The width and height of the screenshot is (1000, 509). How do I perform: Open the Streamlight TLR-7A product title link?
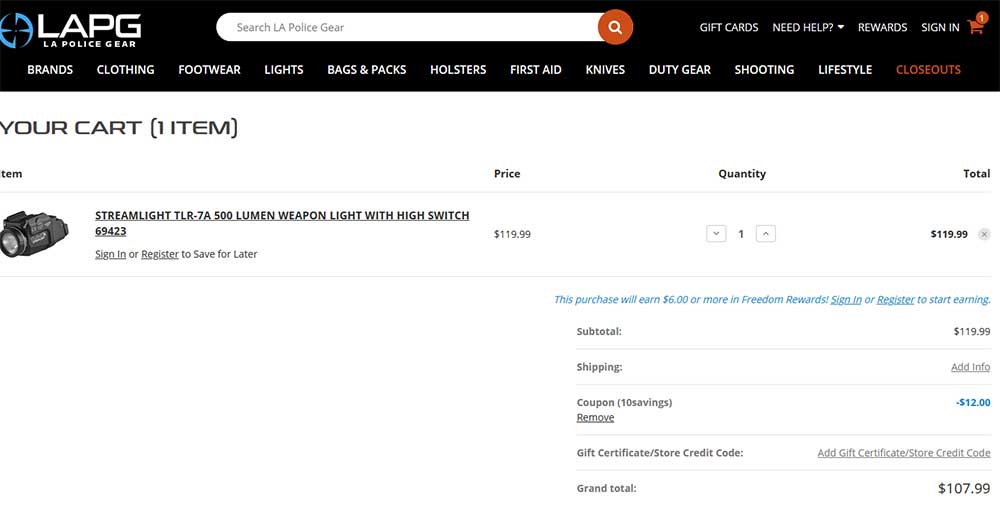tap(282, 223)
